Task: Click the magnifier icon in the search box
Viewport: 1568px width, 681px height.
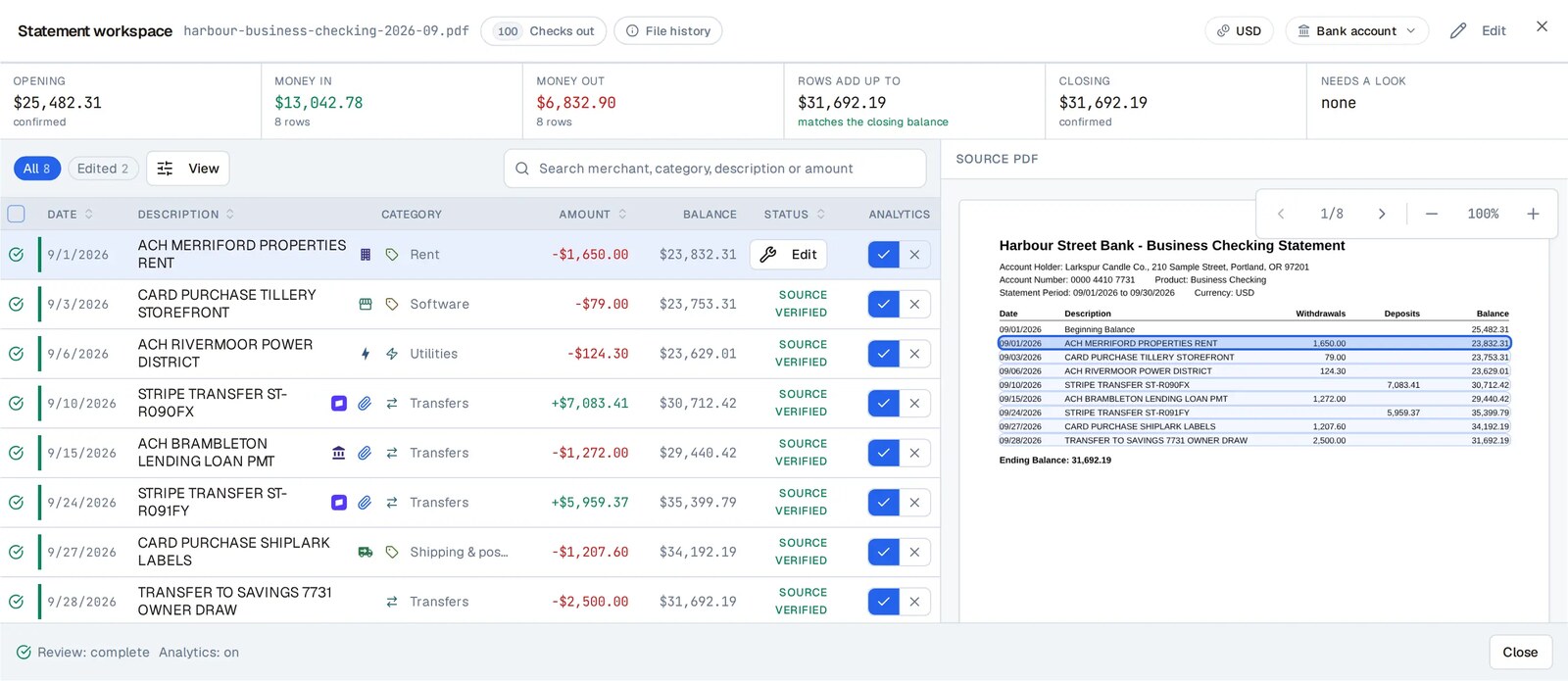Action: pyautogui.click(x=522, y=169)
